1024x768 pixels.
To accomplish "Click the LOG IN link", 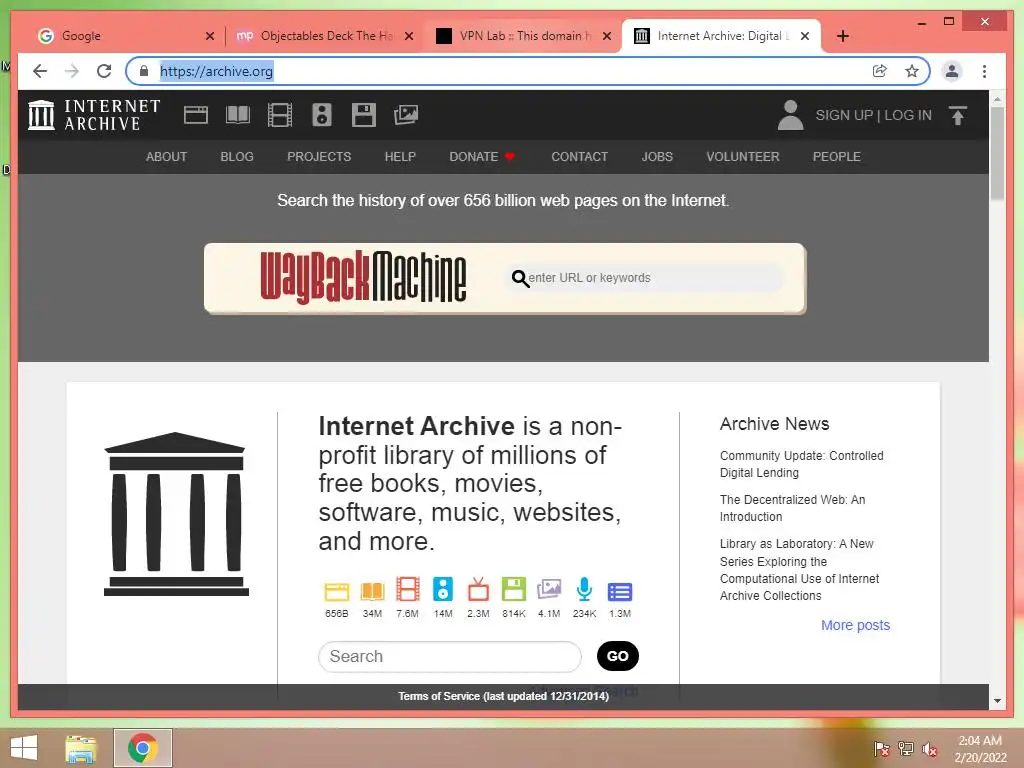I will click(x=908, y=115).
